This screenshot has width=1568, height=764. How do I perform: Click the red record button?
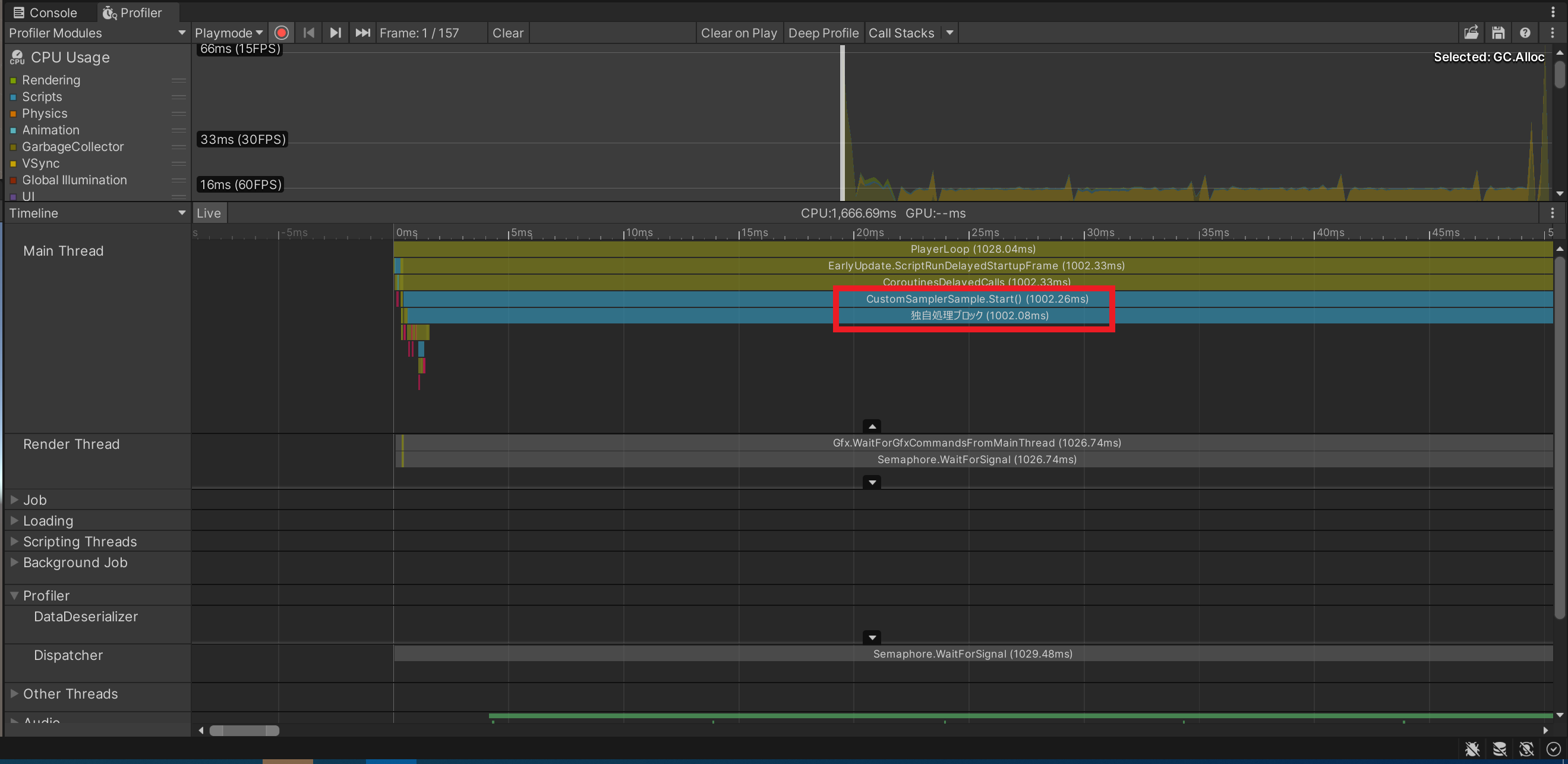pyautogui.click(x=281, y=32)
